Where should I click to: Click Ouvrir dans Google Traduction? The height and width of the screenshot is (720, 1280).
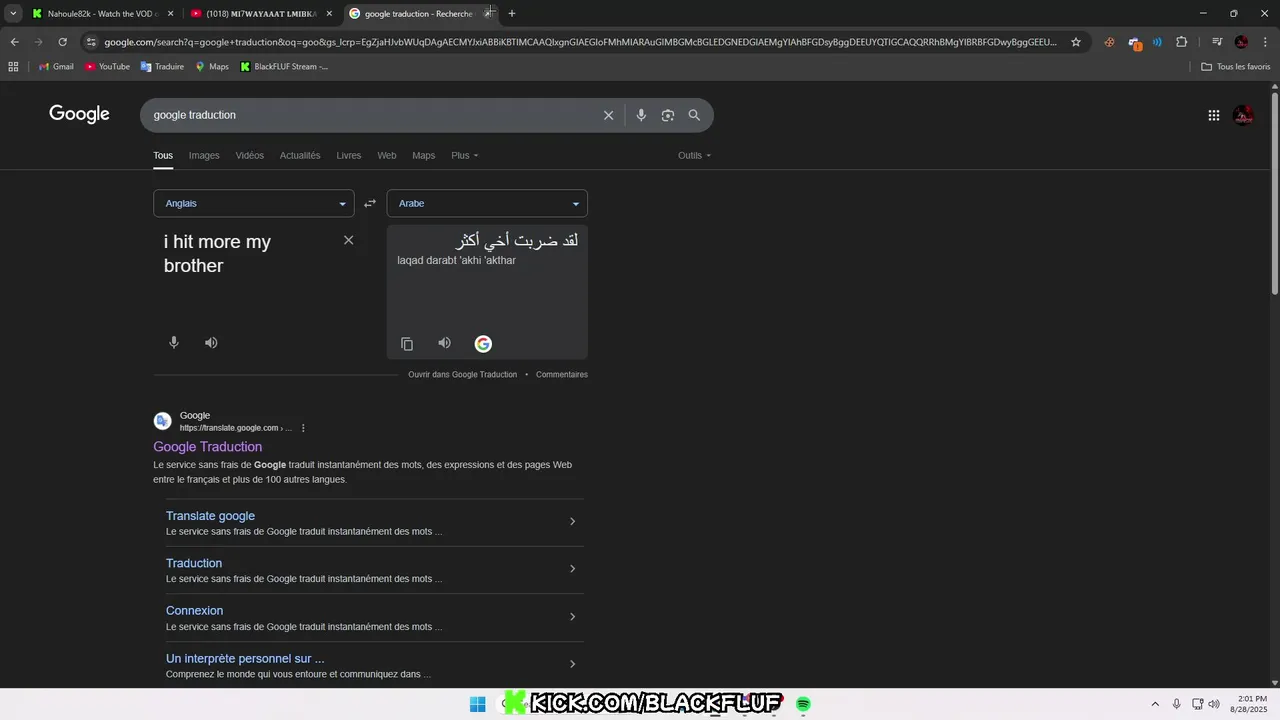(x=462, y=374)
